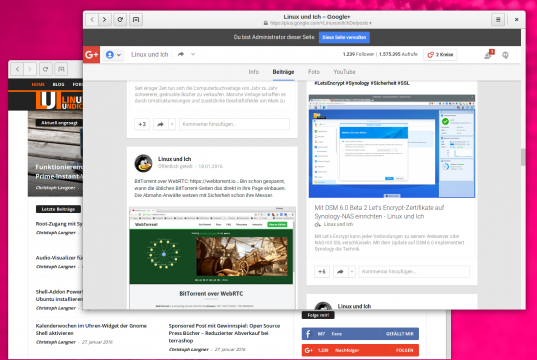Close the Google+ browser window

[x=516, y=20]
